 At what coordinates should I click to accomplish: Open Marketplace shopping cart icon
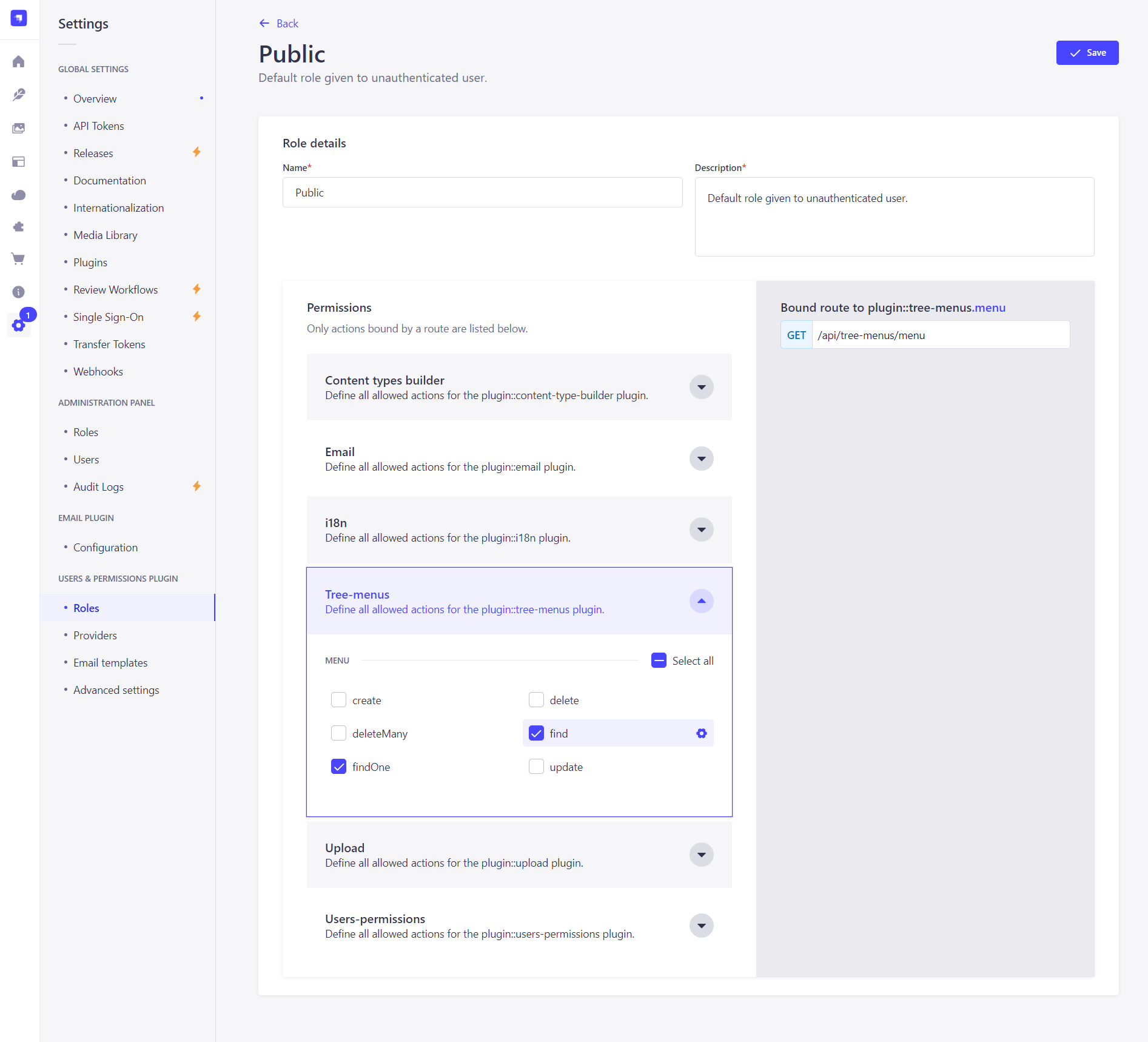(19, 260)
